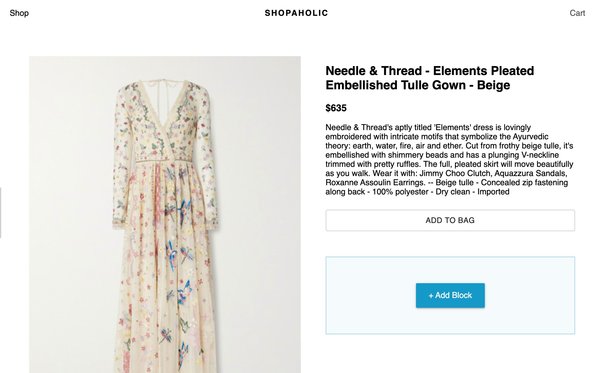The height and width of the screenshot is (373, 598).
Task: Select the product title heading text
Action: click(x=429, y=78)
